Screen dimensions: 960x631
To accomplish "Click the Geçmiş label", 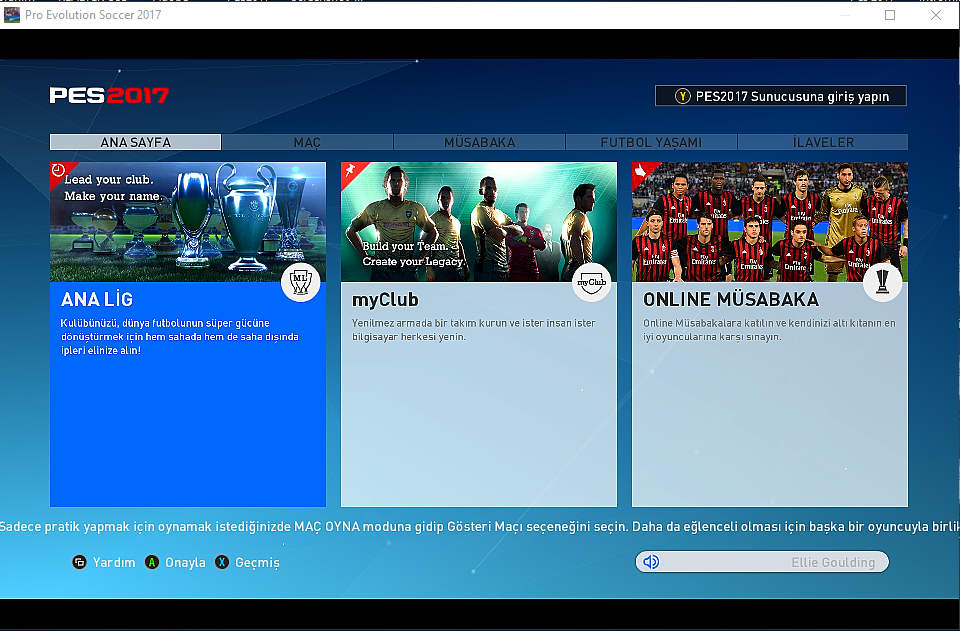I will tap(257, 562).
